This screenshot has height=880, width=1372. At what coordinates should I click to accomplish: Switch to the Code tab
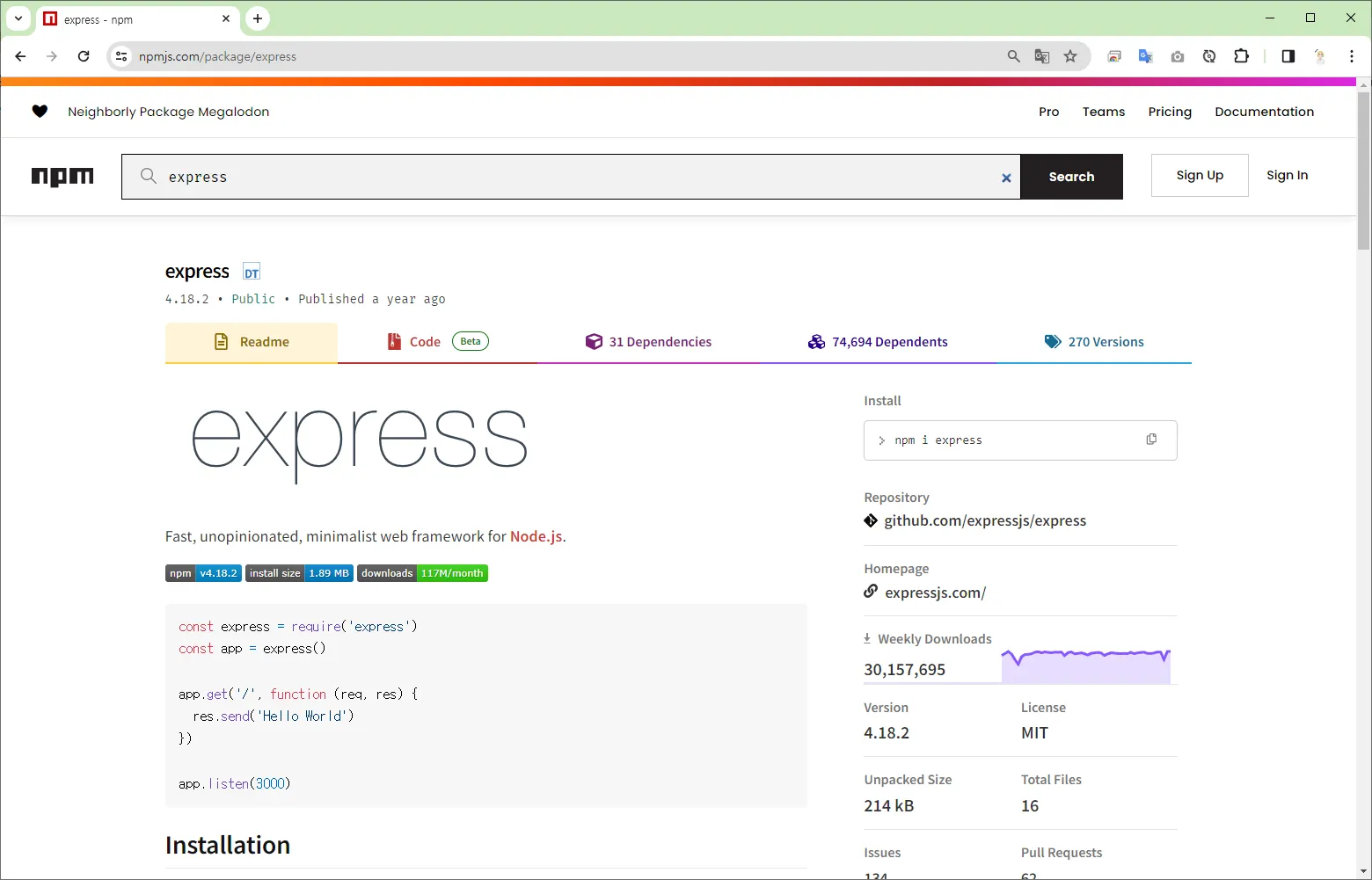[x=437, y=342]
